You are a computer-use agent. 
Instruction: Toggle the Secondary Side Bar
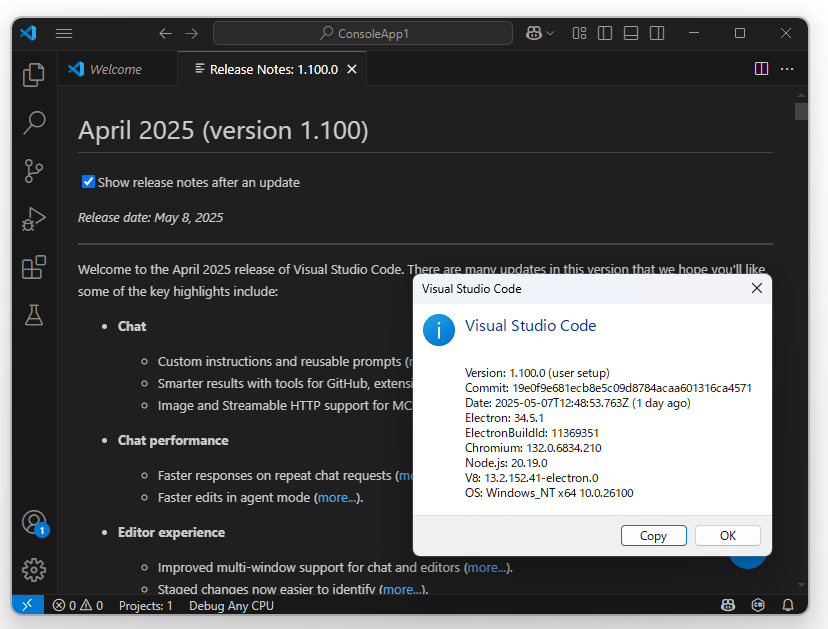tap(656, 33)
